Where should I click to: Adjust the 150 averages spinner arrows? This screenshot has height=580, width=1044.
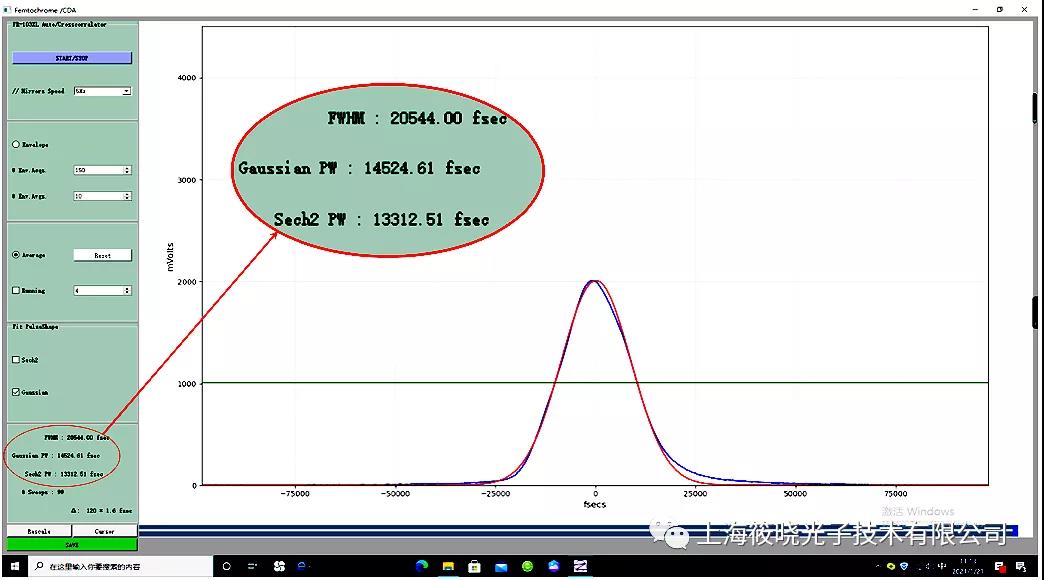coord(127,170)
